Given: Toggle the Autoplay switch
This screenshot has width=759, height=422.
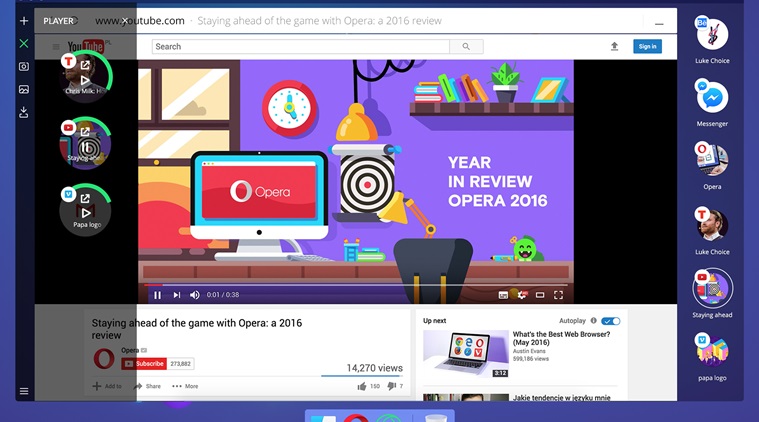Looking at the screenshot, I should [610, 321].
